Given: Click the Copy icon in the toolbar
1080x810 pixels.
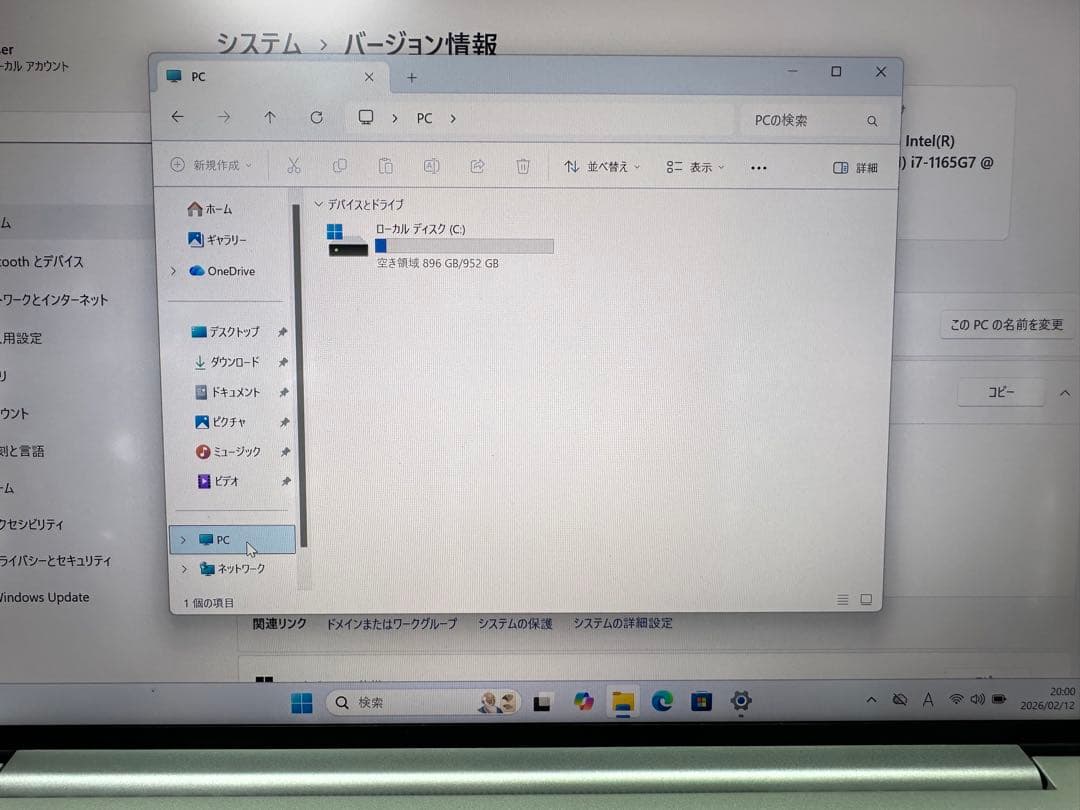Looking at the screenshot, I should click(x=340, y=166).
